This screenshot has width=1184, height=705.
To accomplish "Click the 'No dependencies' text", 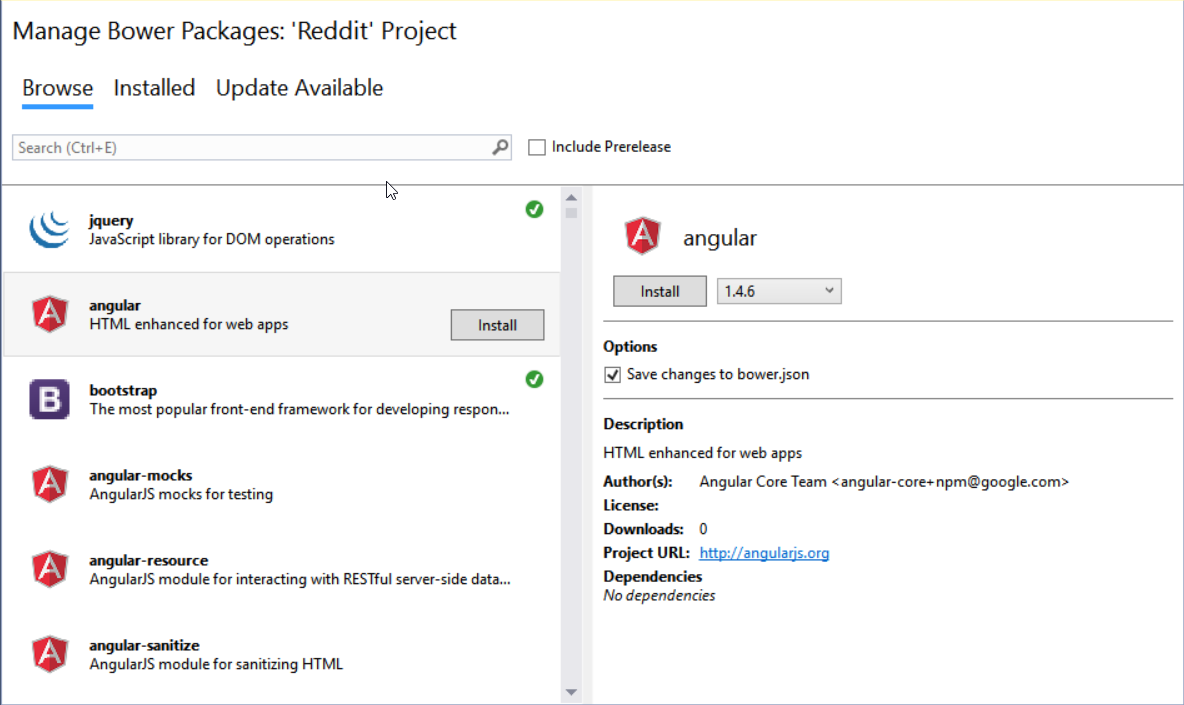I will [x=659, y=596].
